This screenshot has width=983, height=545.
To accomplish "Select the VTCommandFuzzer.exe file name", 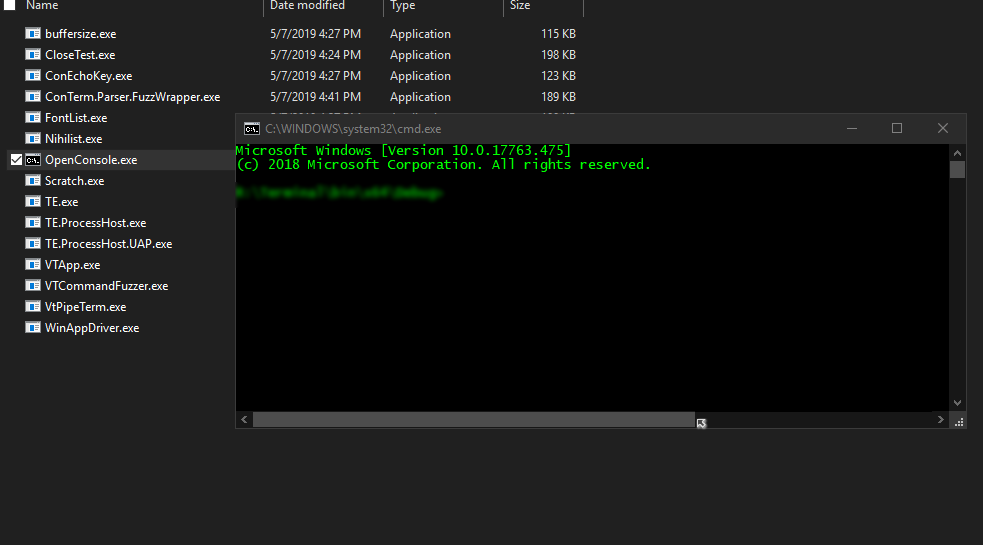I will (107, 286).
